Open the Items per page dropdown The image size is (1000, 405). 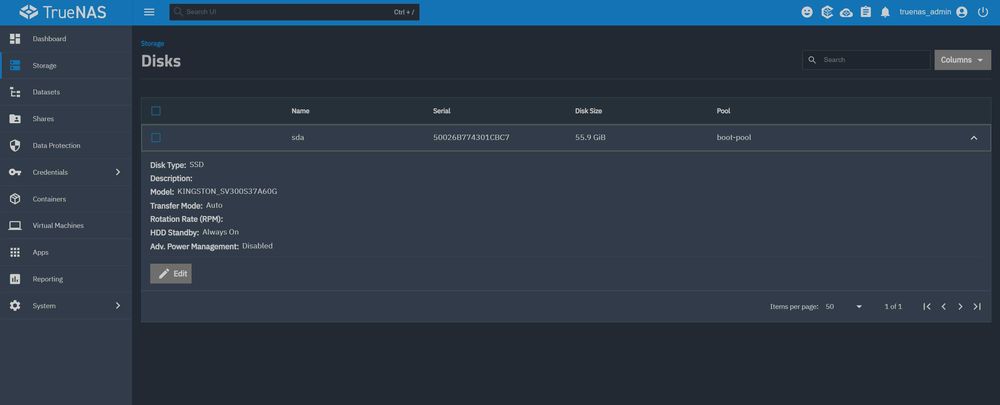point(844,307)
